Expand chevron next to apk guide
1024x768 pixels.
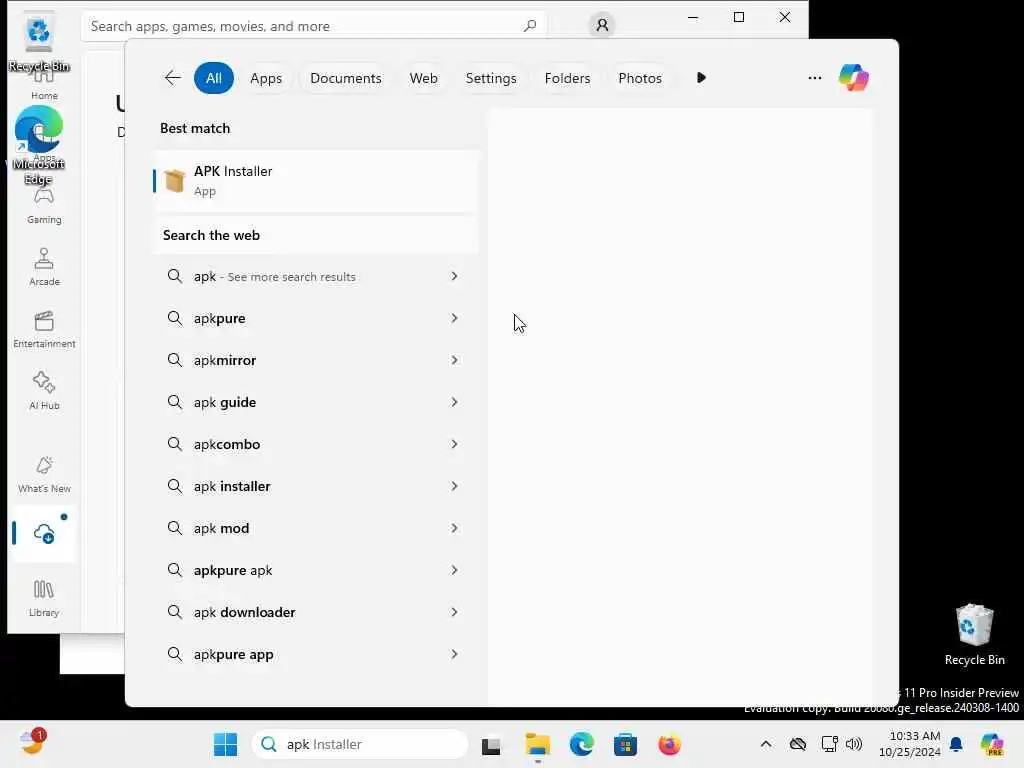click(x=454, y=402)
